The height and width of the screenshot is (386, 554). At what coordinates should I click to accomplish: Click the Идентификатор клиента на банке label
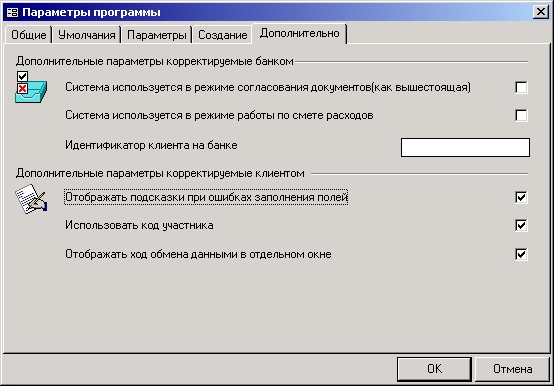[151, 145]
